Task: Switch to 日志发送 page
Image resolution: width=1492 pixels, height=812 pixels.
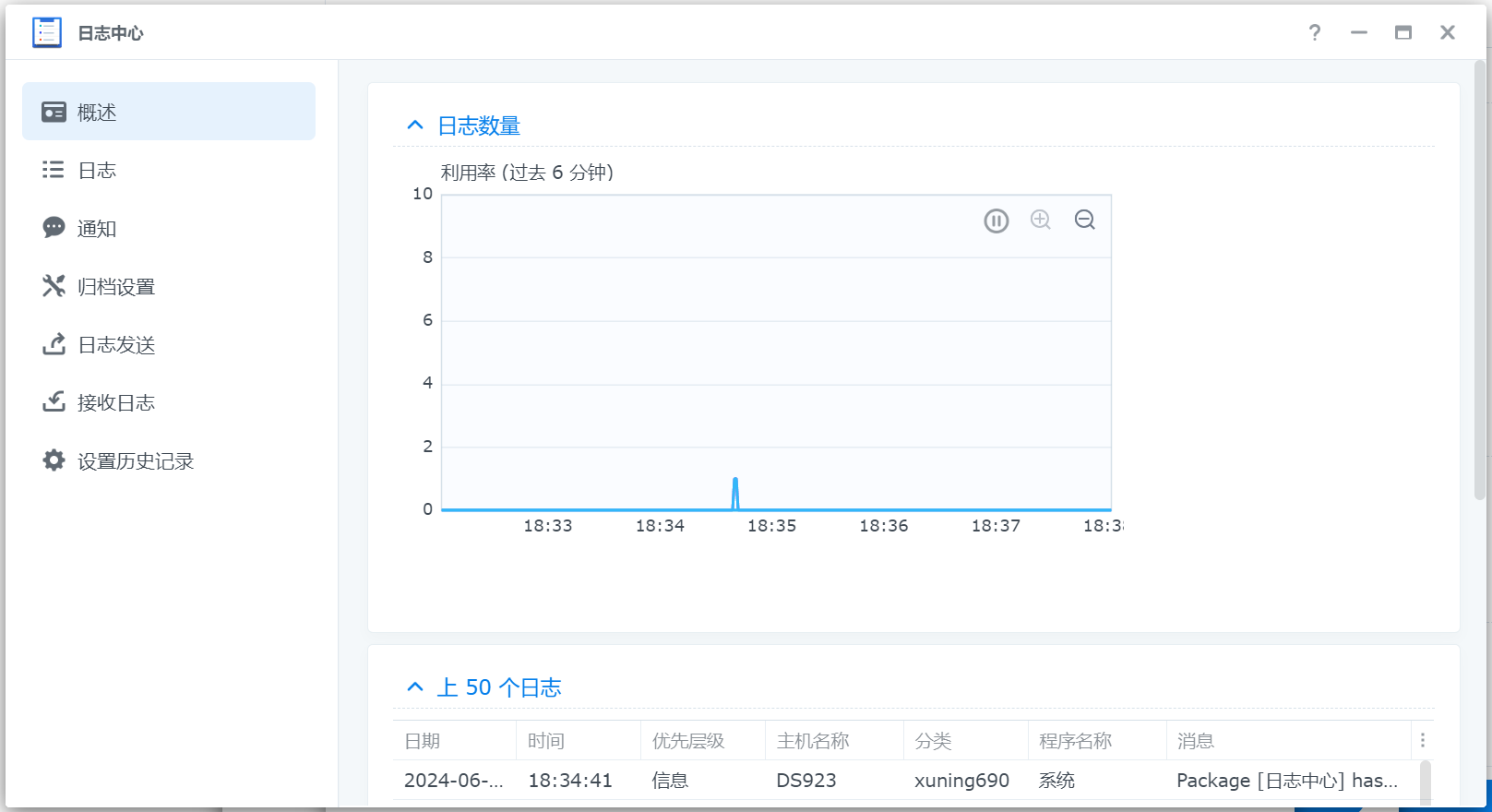Action: [x=169, y=344]
